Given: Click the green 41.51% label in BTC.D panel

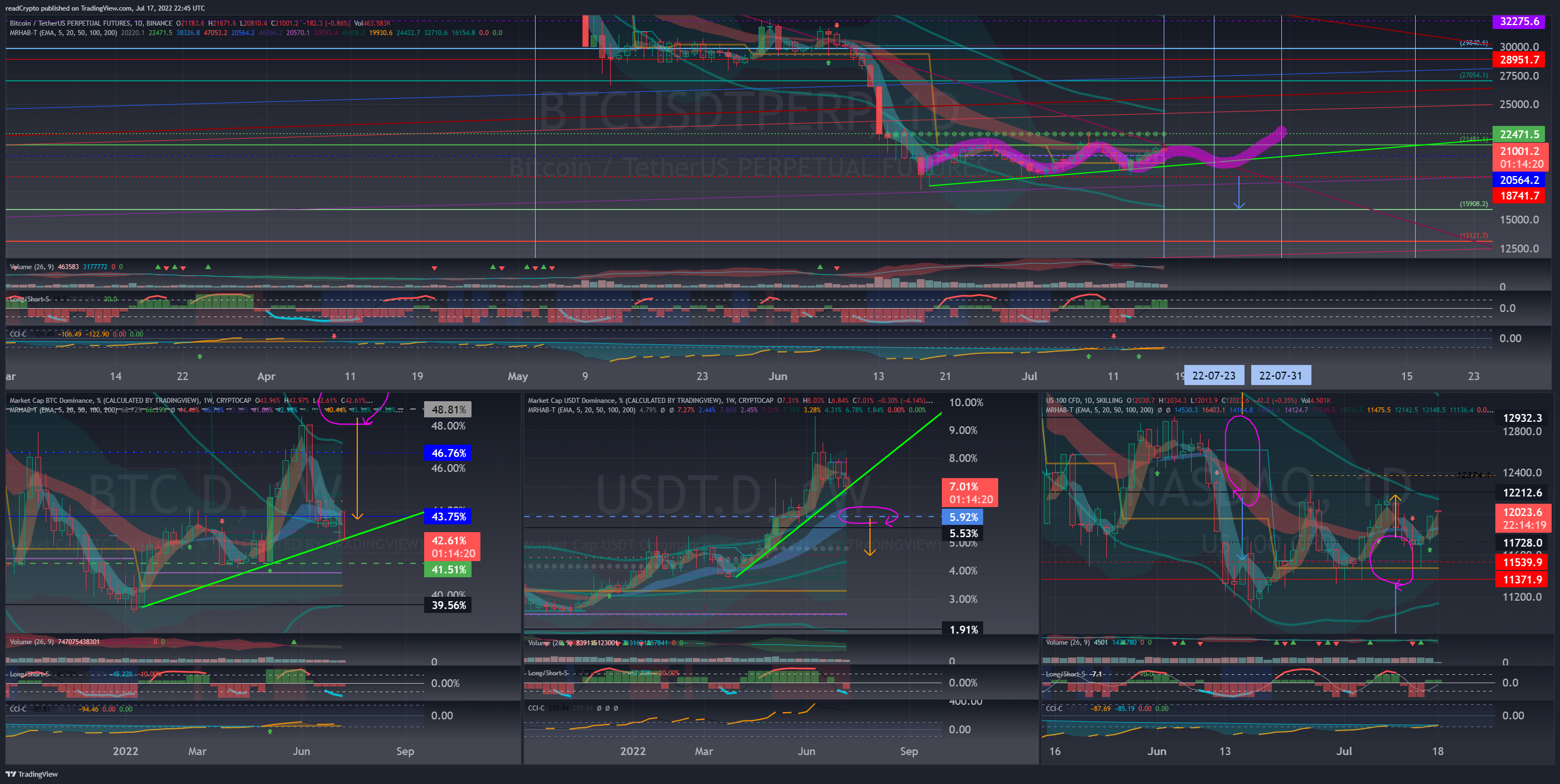Looking at the screenshot, I should [x=448, y=569].
